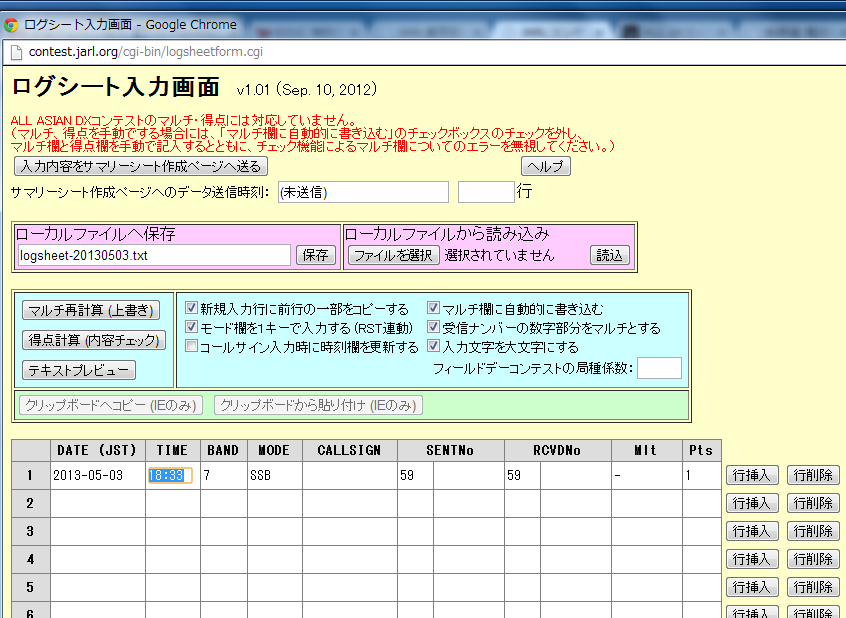
Task: Click the 保存 save button
Action: 316,255
